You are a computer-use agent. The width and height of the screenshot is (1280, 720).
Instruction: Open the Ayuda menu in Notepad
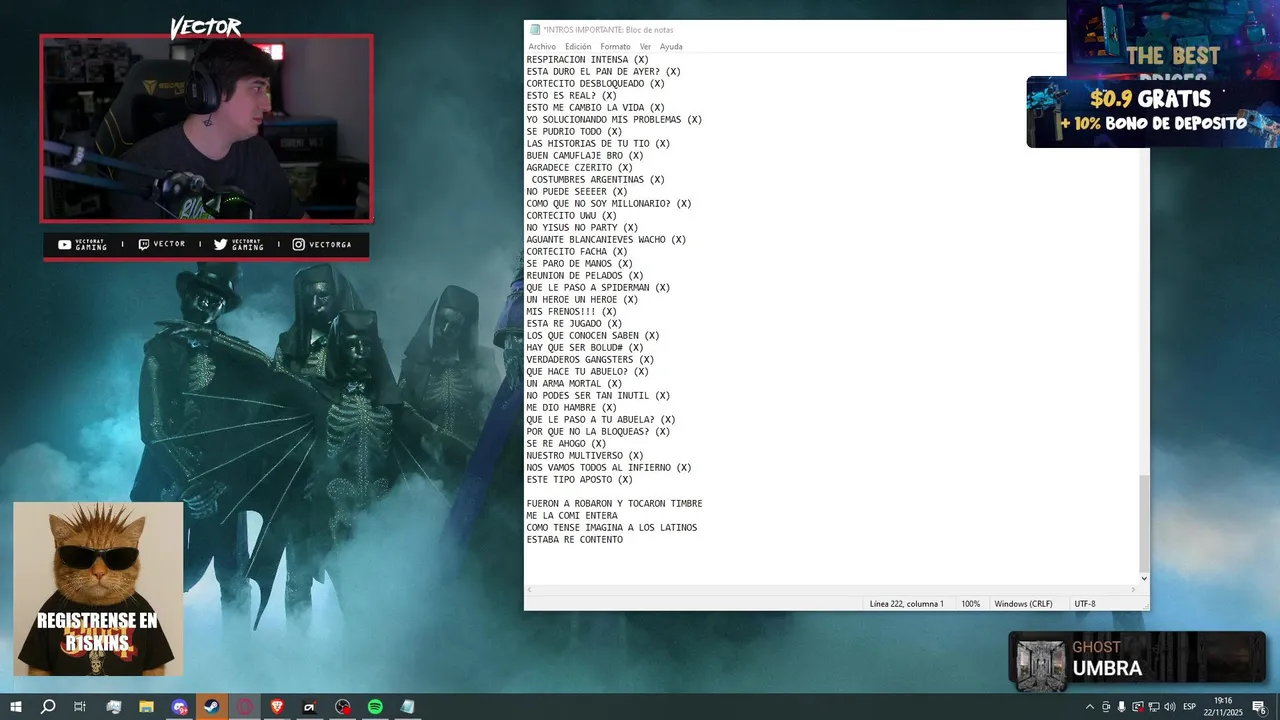tap(671, 47)
